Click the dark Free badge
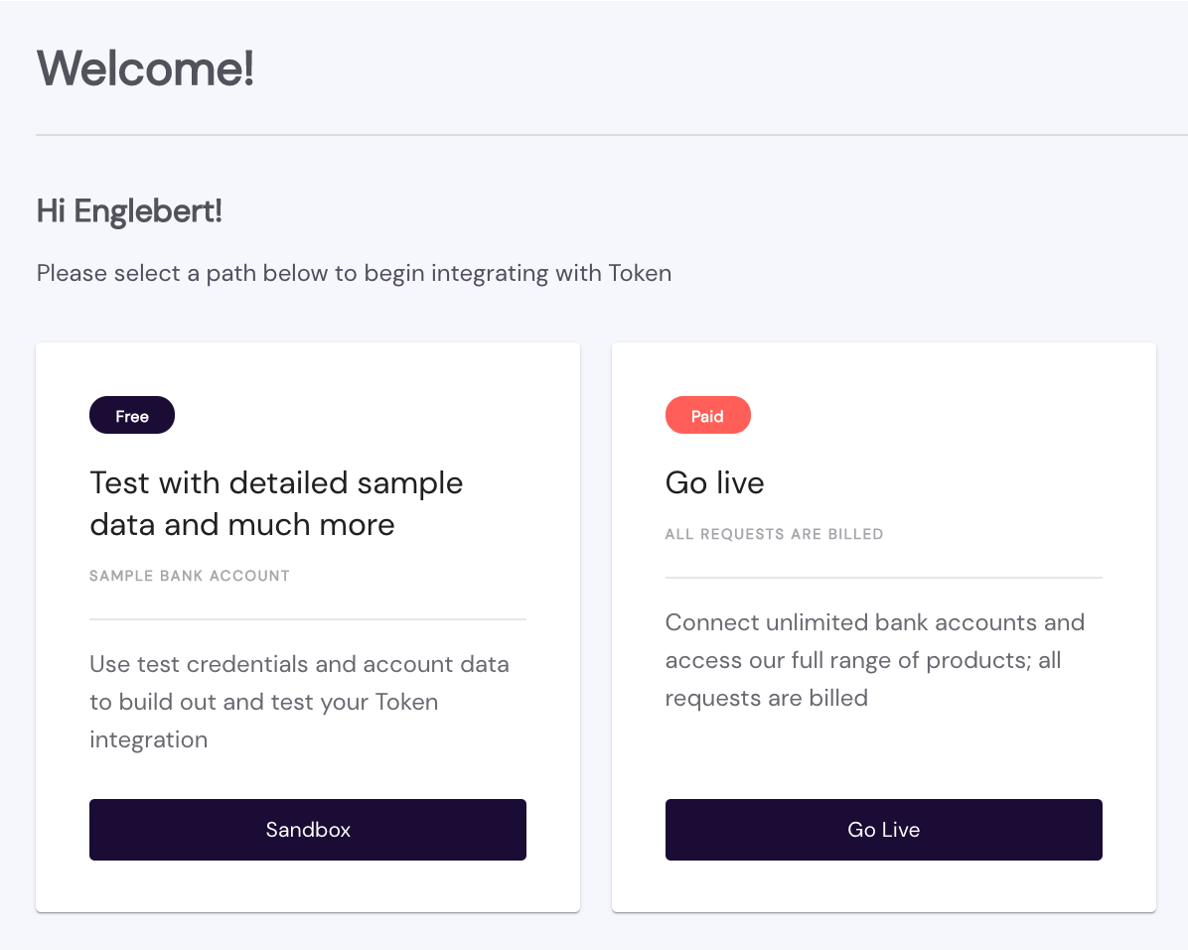 132,415
